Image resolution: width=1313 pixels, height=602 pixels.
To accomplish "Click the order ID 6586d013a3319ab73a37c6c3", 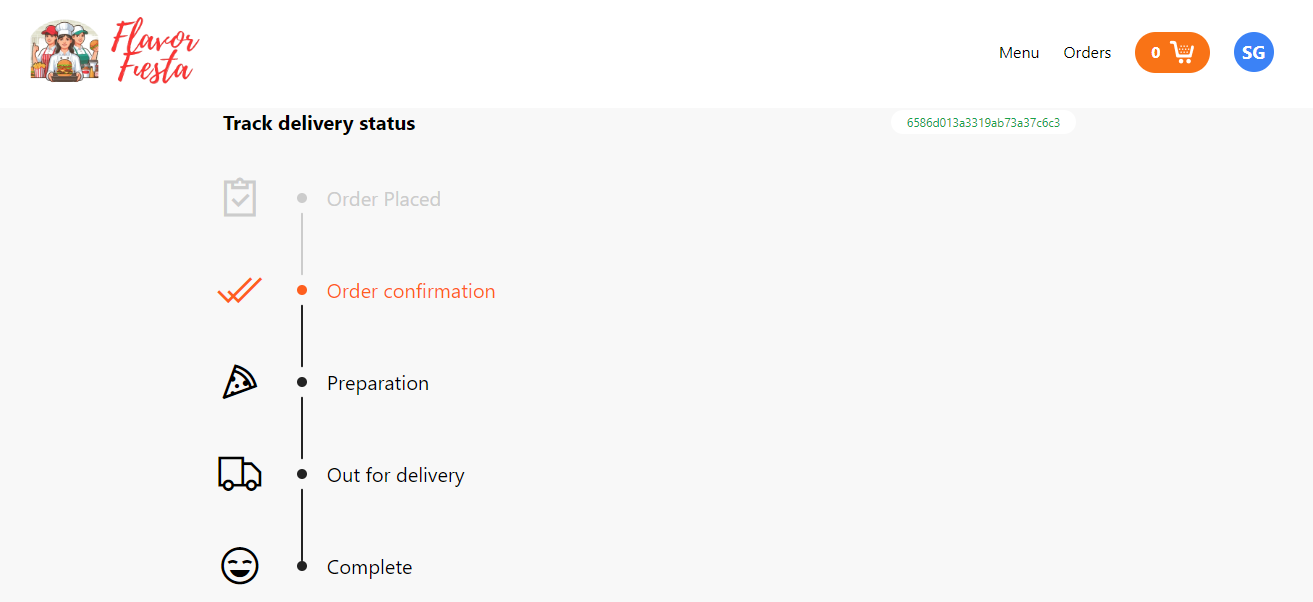I will point(982,121).
